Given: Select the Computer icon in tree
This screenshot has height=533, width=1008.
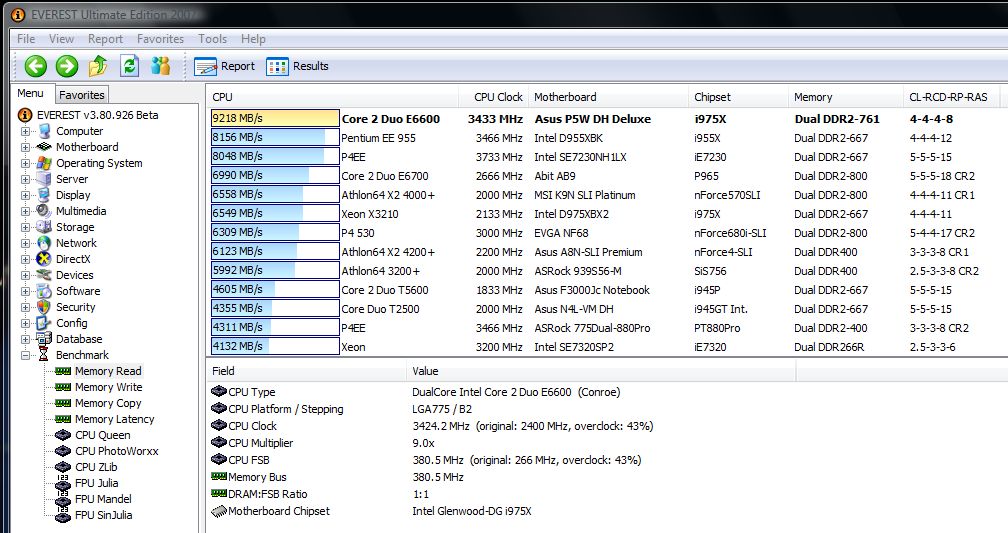Looking at the screenshot, I should [x=44, y=131].
